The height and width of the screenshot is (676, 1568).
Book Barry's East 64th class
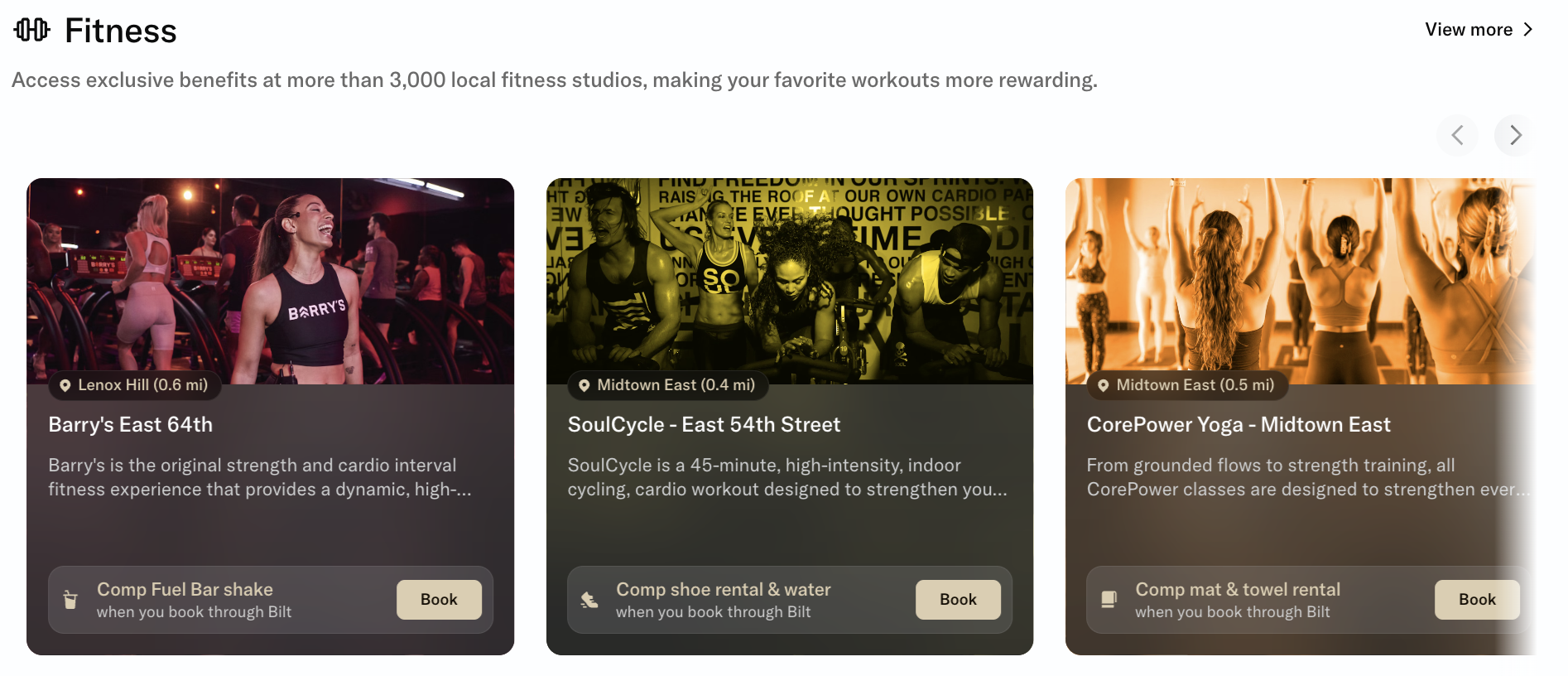click(x=439, y=600)
